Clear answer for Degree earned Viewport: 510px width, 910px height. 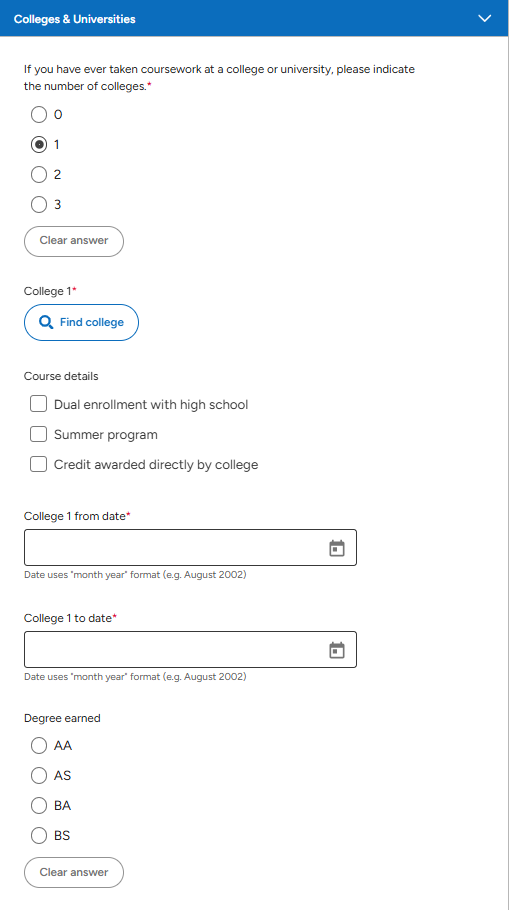click(x=74, y=872)
